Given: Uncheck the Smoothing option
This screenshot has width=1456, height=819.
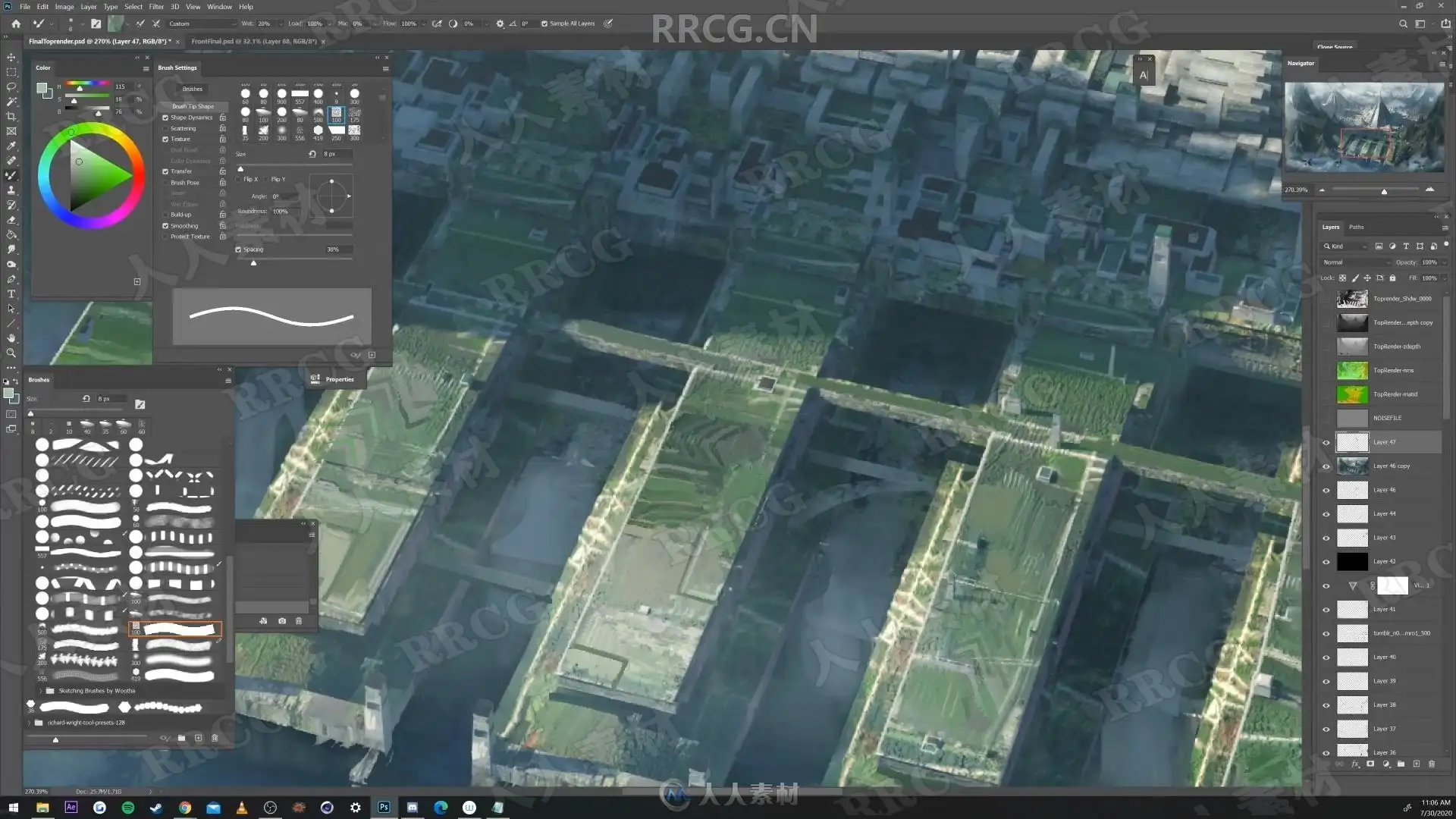Looking at the screenshot, I should pyautogui.click(x=165, y=226).
